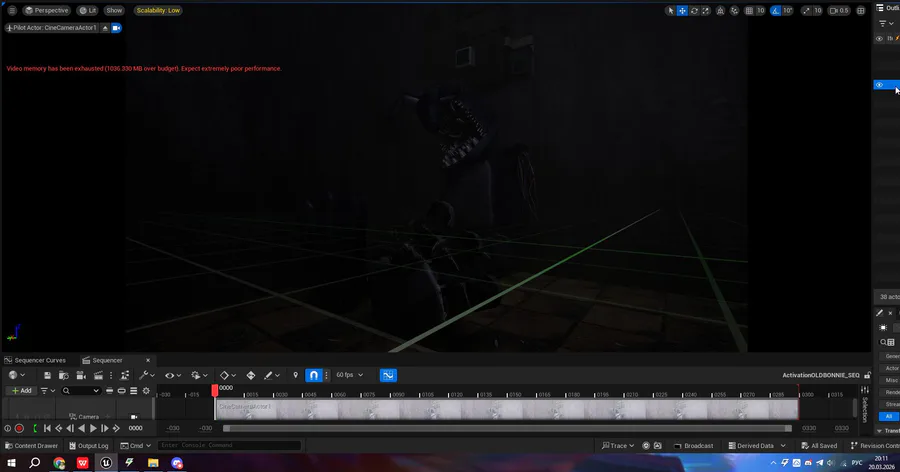Screen dimensions: 900x472
Task: Open the rotation snap 10° menu
Action: coord(788,10)
